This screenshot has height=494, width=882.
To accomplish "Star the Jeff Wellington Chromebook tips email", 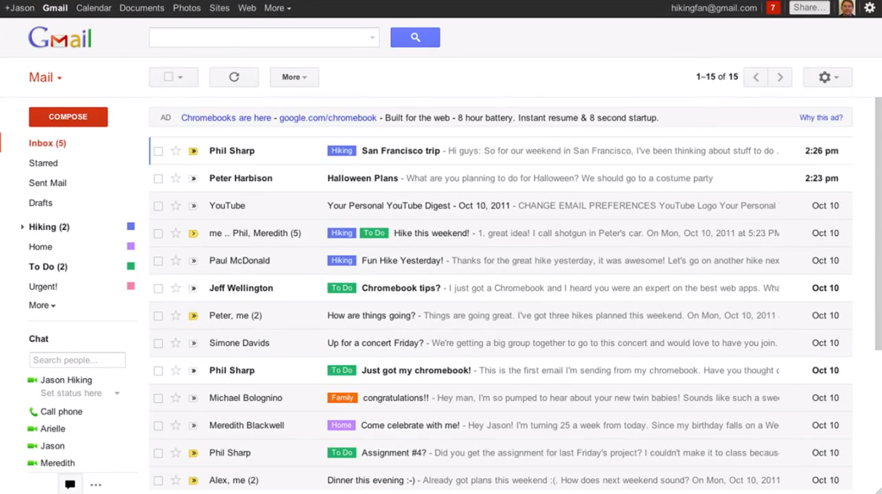I will [176, 288].
